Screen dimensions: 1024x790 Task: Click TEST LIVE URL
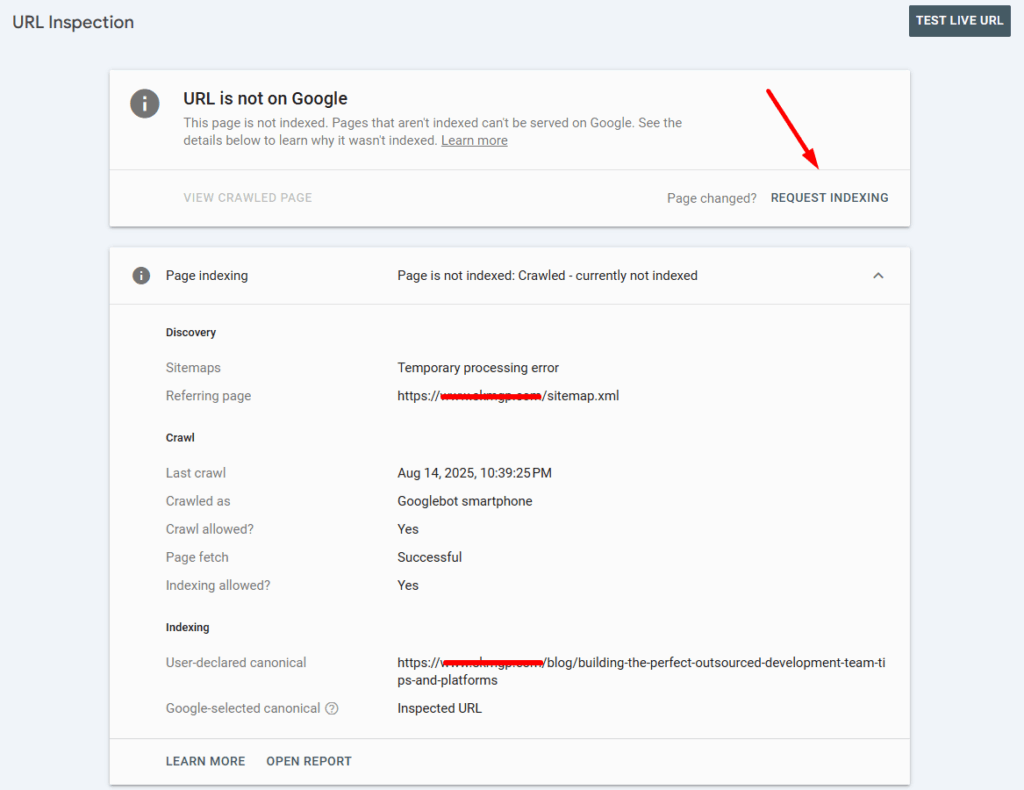(x=959, y=20)
